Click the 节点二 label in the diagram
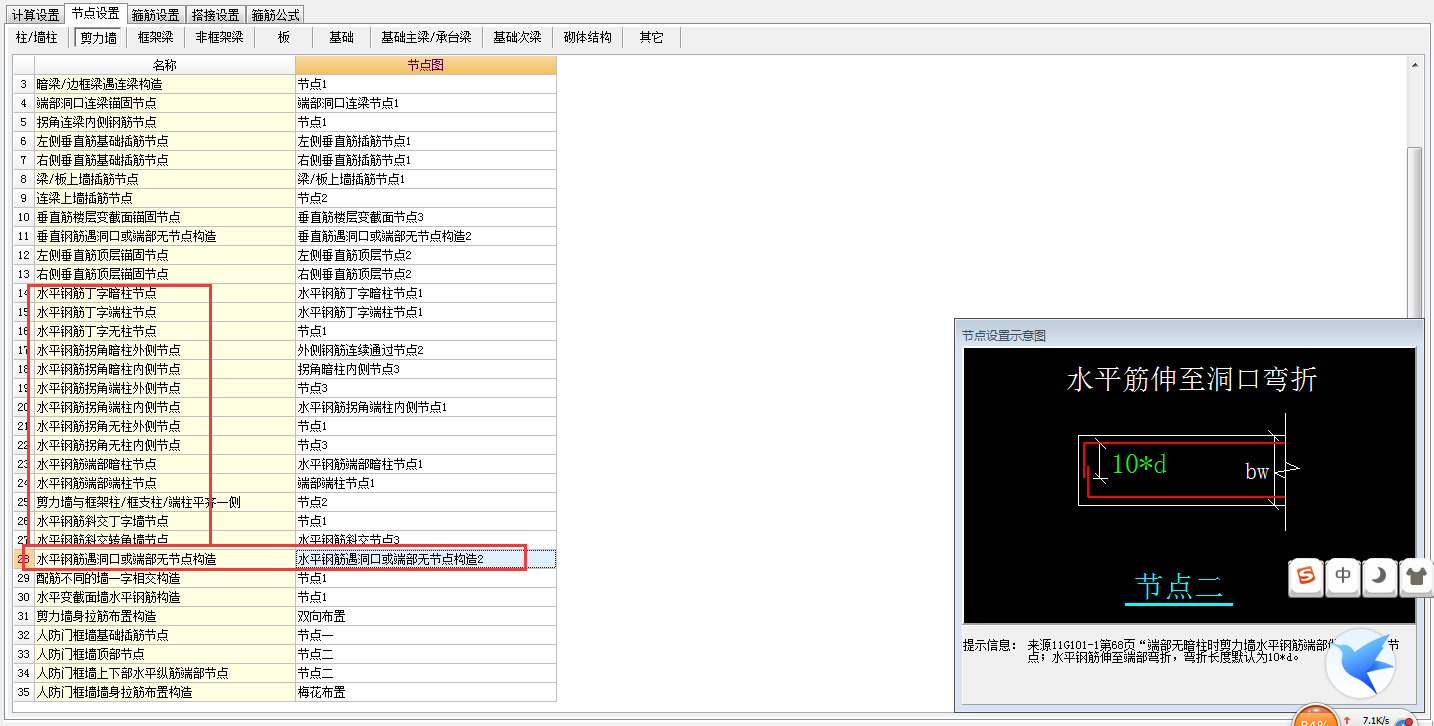The width and height of the screenshot is (1434, 726). 1178,586
